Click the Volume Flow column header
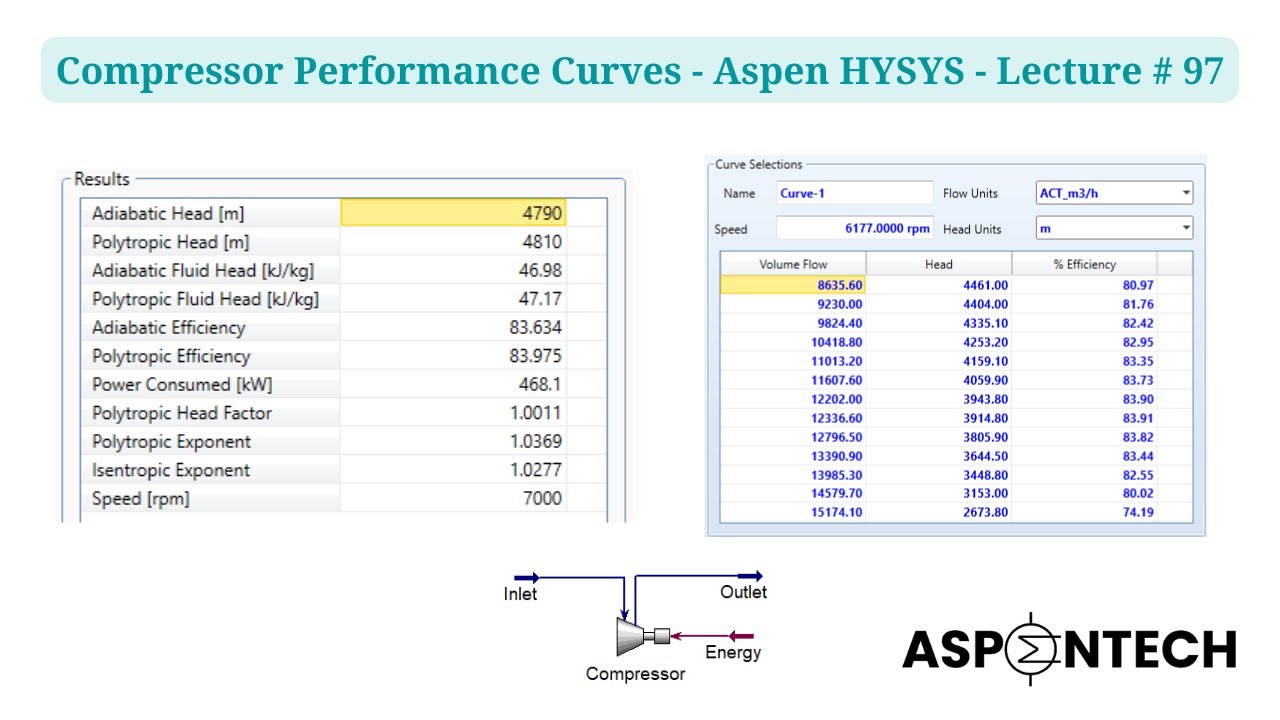Viewport: 1280px width, 720px height. [793, 264]
